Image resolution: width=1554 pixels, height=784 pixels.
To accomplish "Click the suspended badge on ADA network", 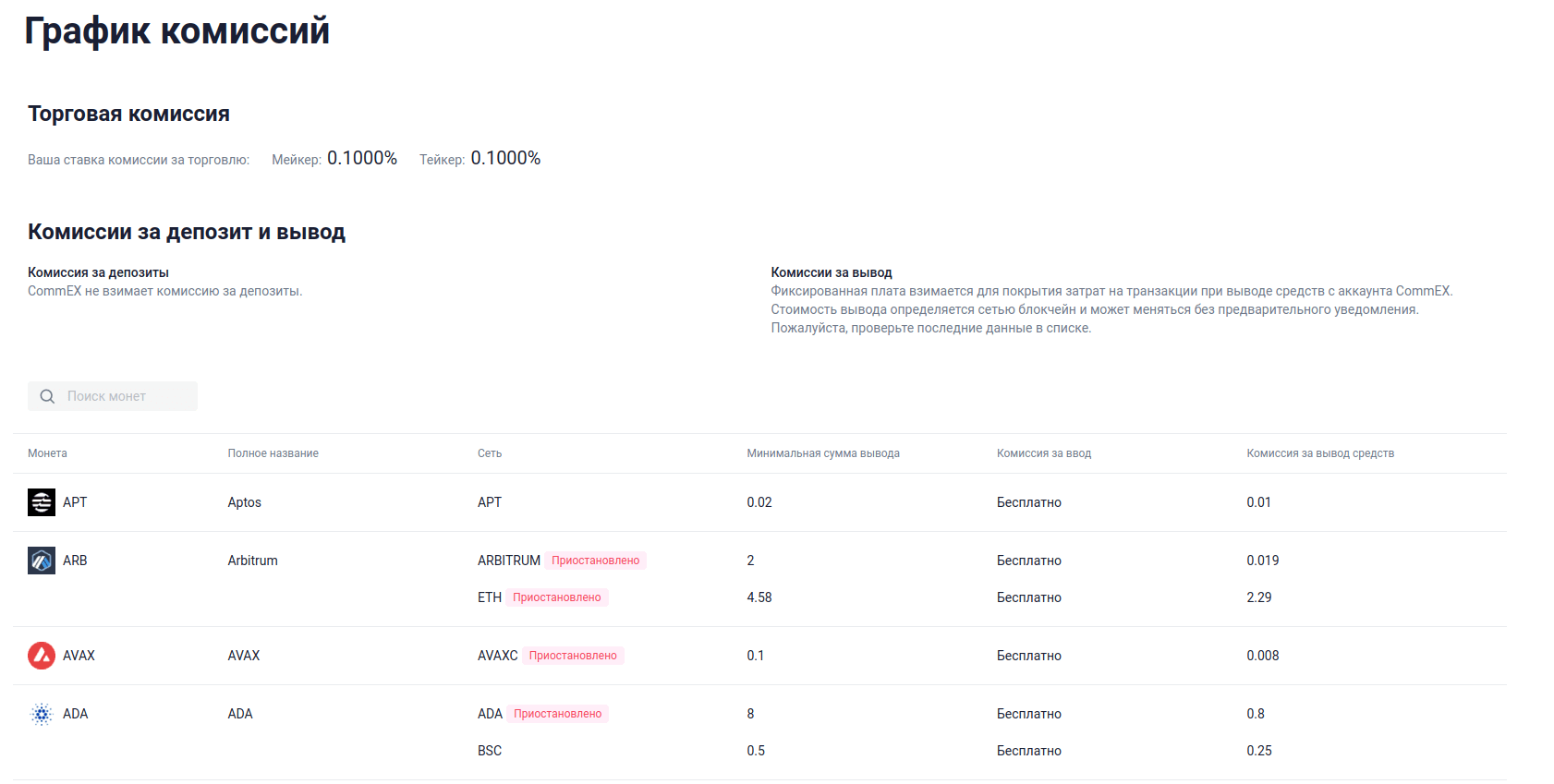I will point(557,714).
